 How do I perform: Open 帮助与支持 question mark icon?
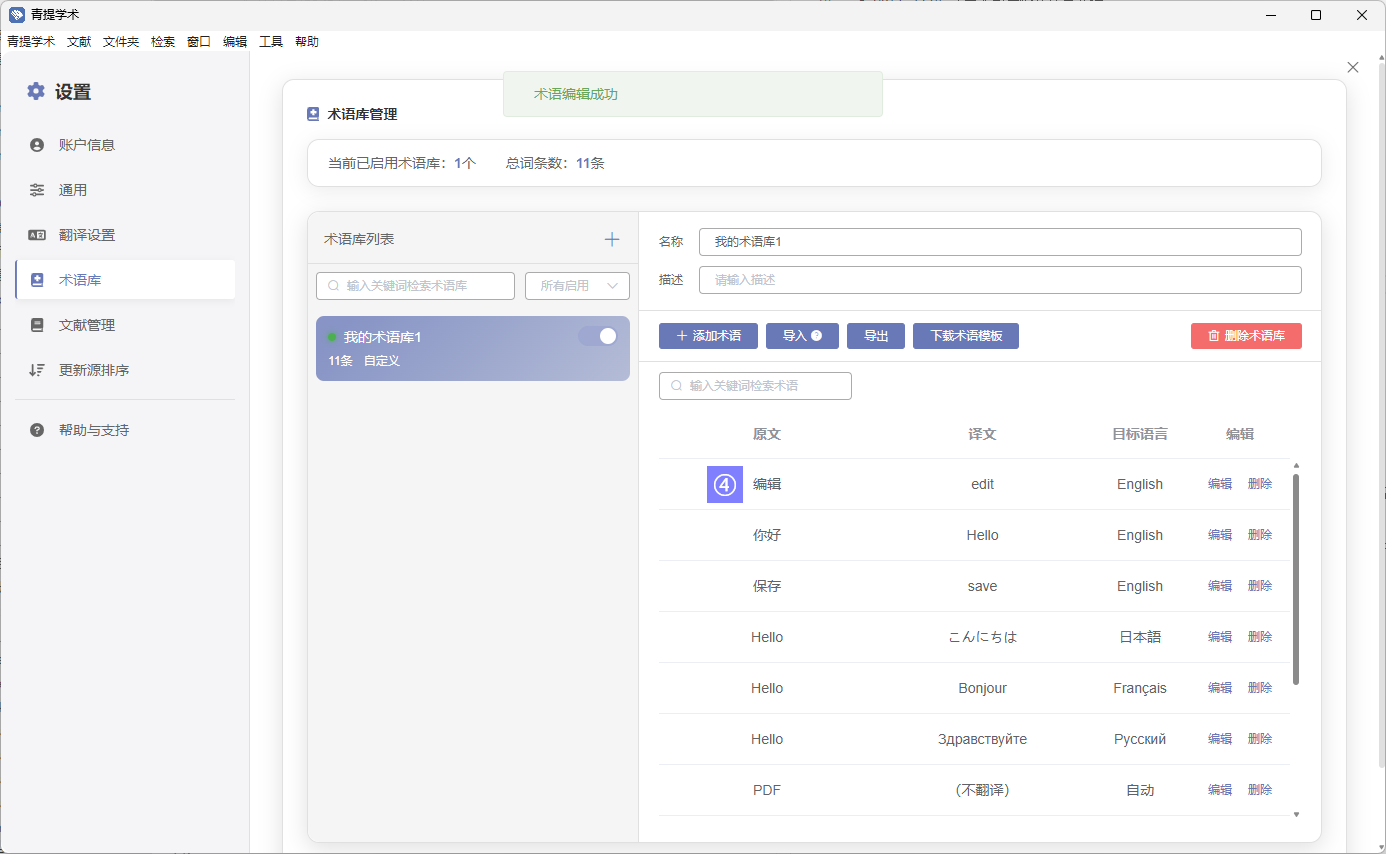click(37, 430)
